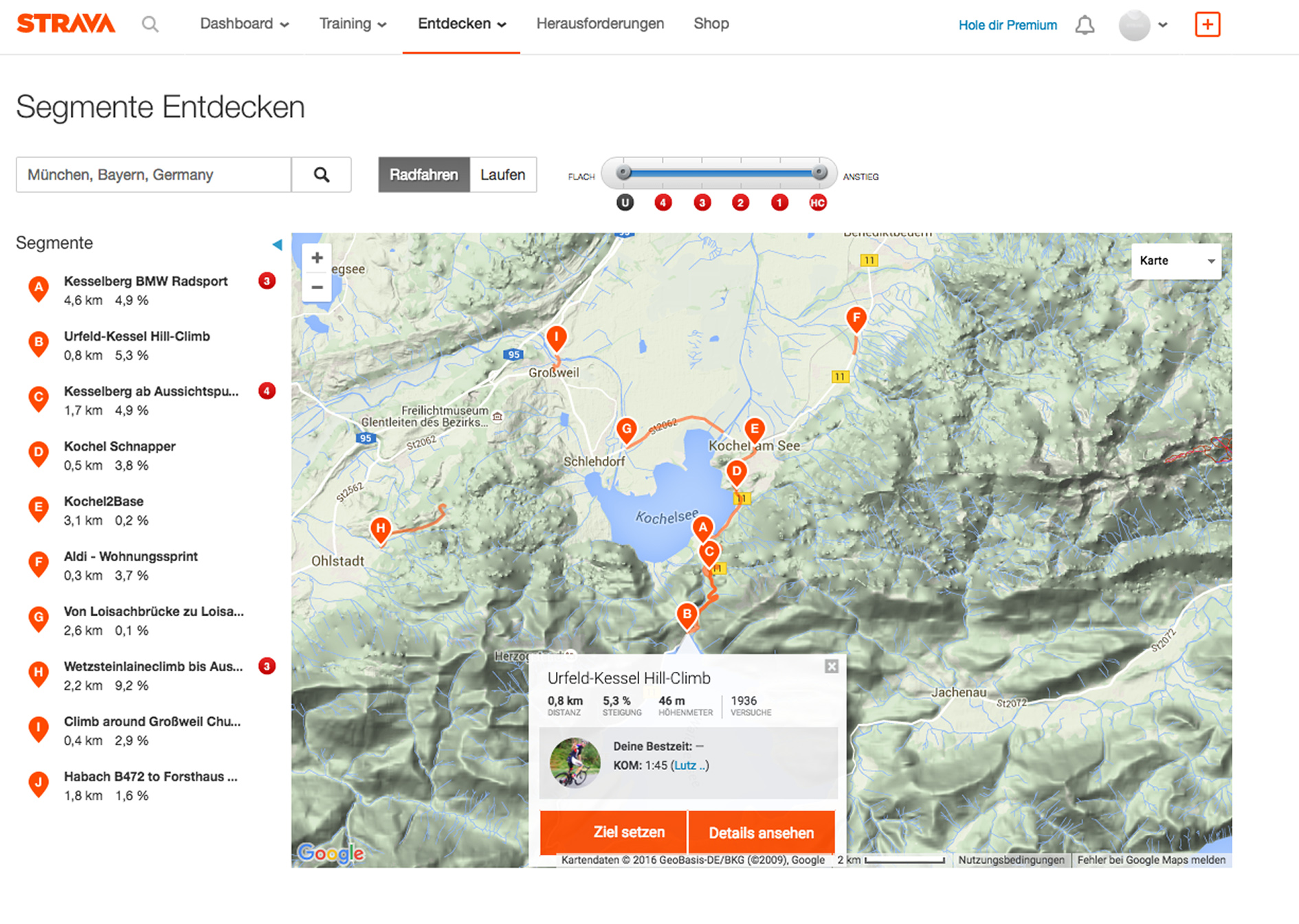Open the Shop menu item
The image size is (1299, 924).
(x=711, y=24)
